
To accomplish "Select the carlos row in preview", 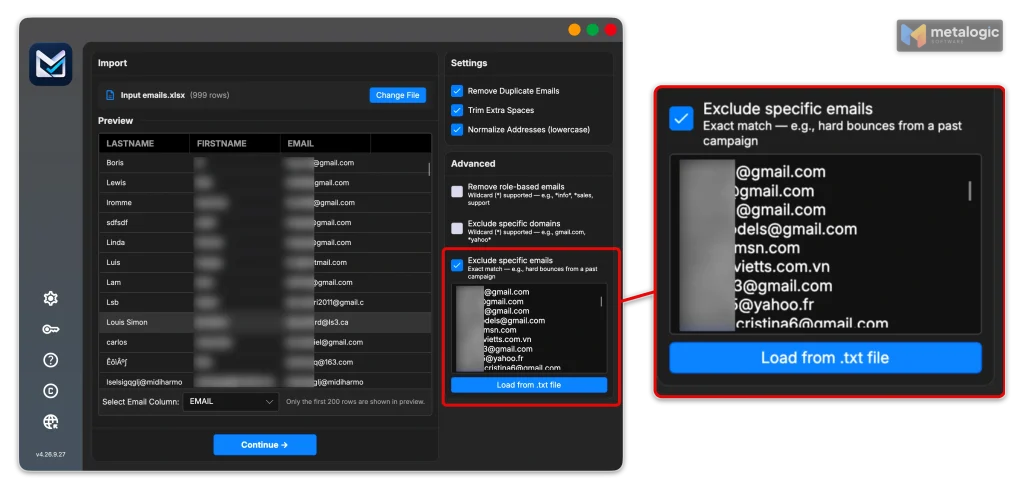I will tap(264, 342).
